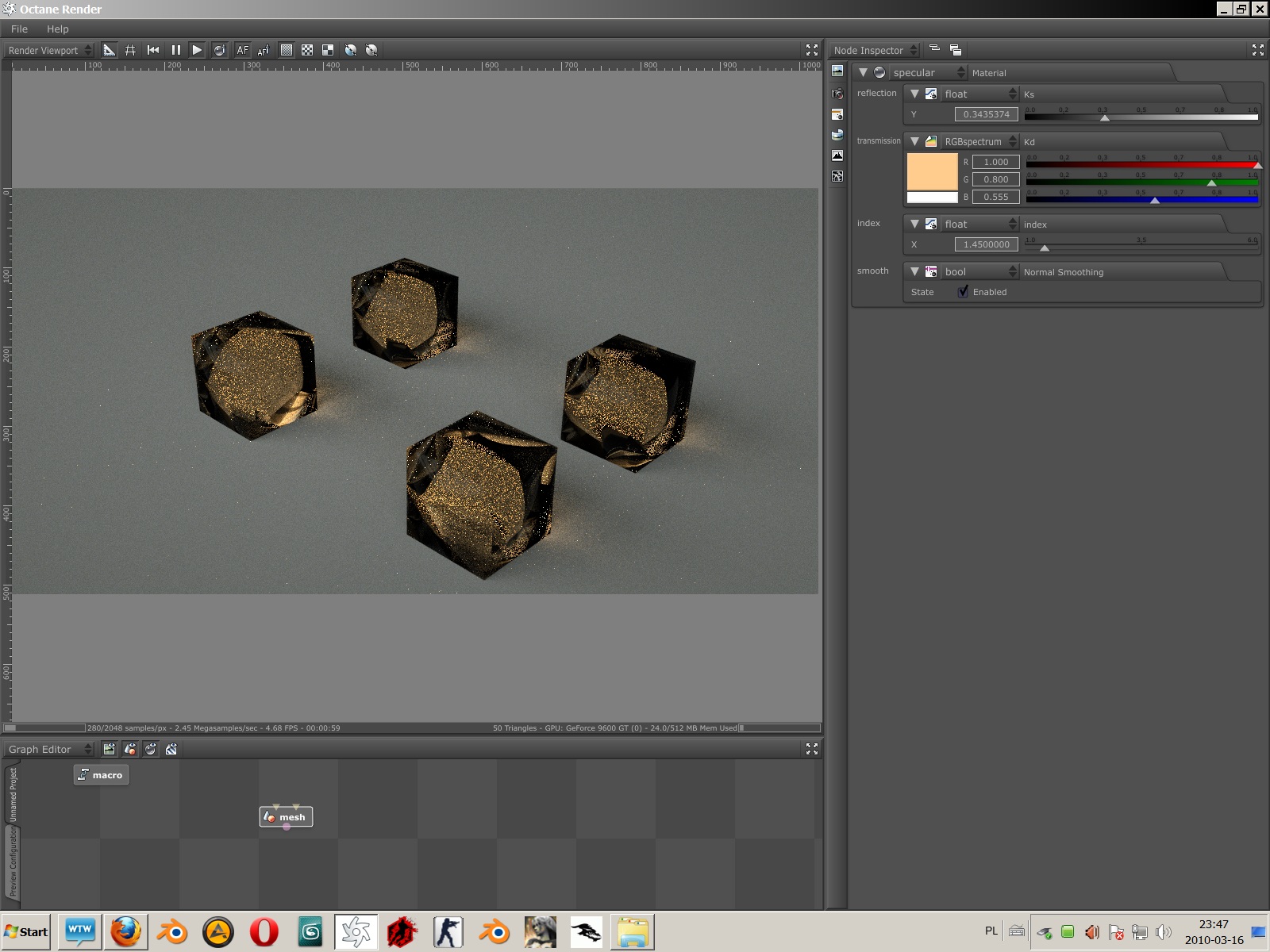This screenshot has width=1270, height=952.
Task: Uncheck the Normal Smoothing Enabled checkbox
Action: click(x=963, y=292)
